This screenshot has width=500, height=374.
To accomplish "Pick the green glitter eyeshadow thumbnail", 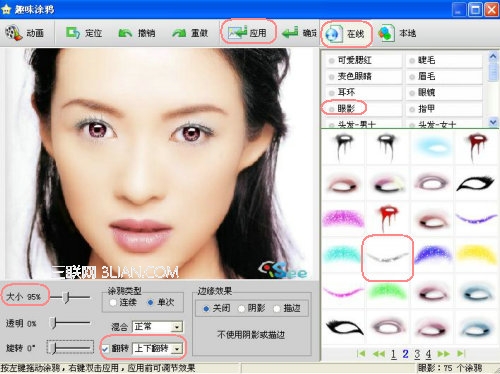I will click(x=387, y=292).
